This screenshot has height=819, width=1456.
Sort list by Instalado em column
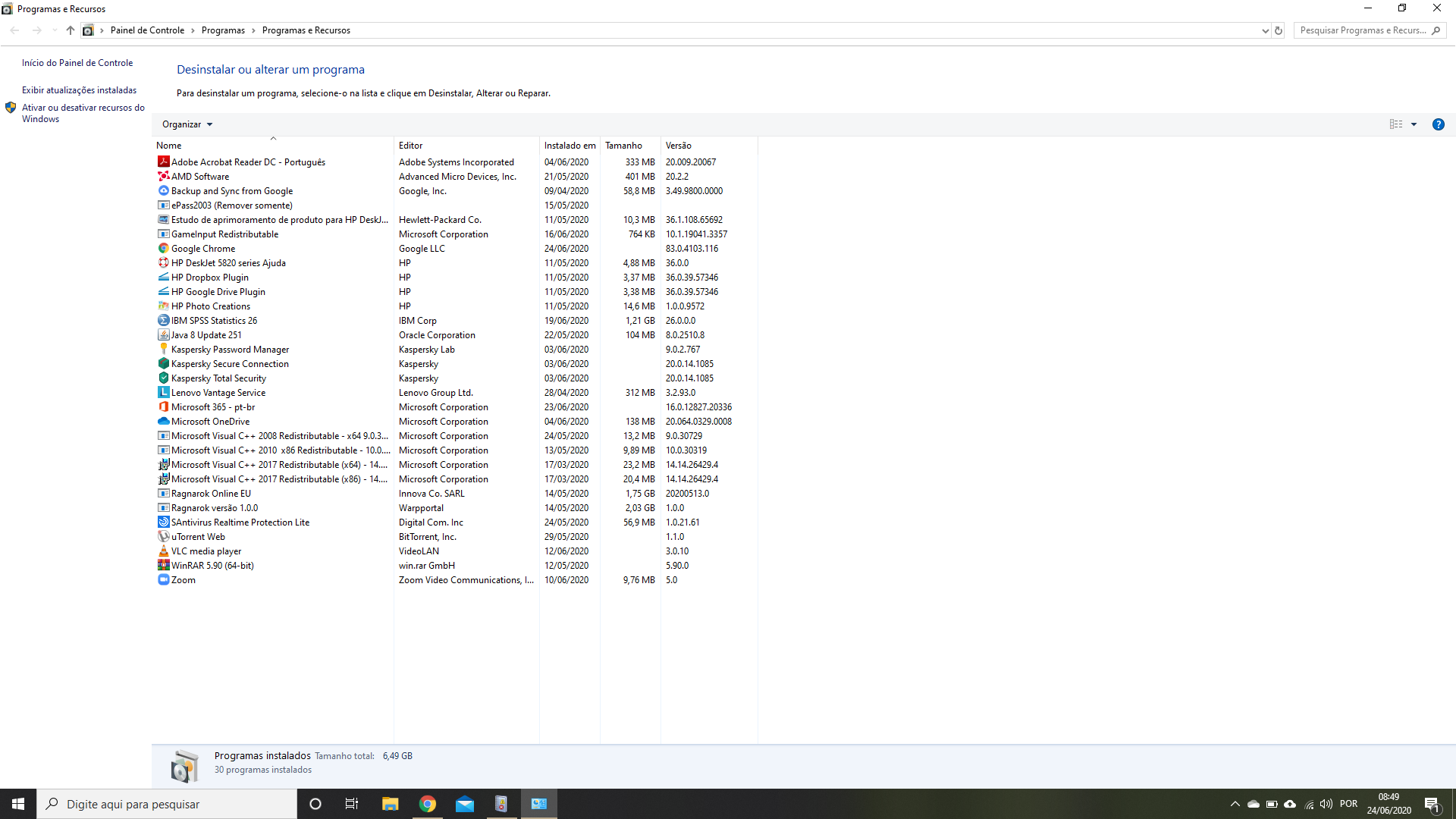coord(570,146)
